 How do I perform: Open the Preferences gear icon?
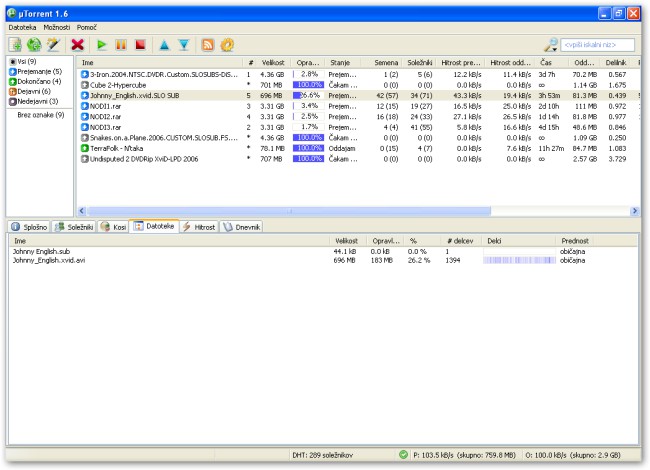[x=227, y=45]
